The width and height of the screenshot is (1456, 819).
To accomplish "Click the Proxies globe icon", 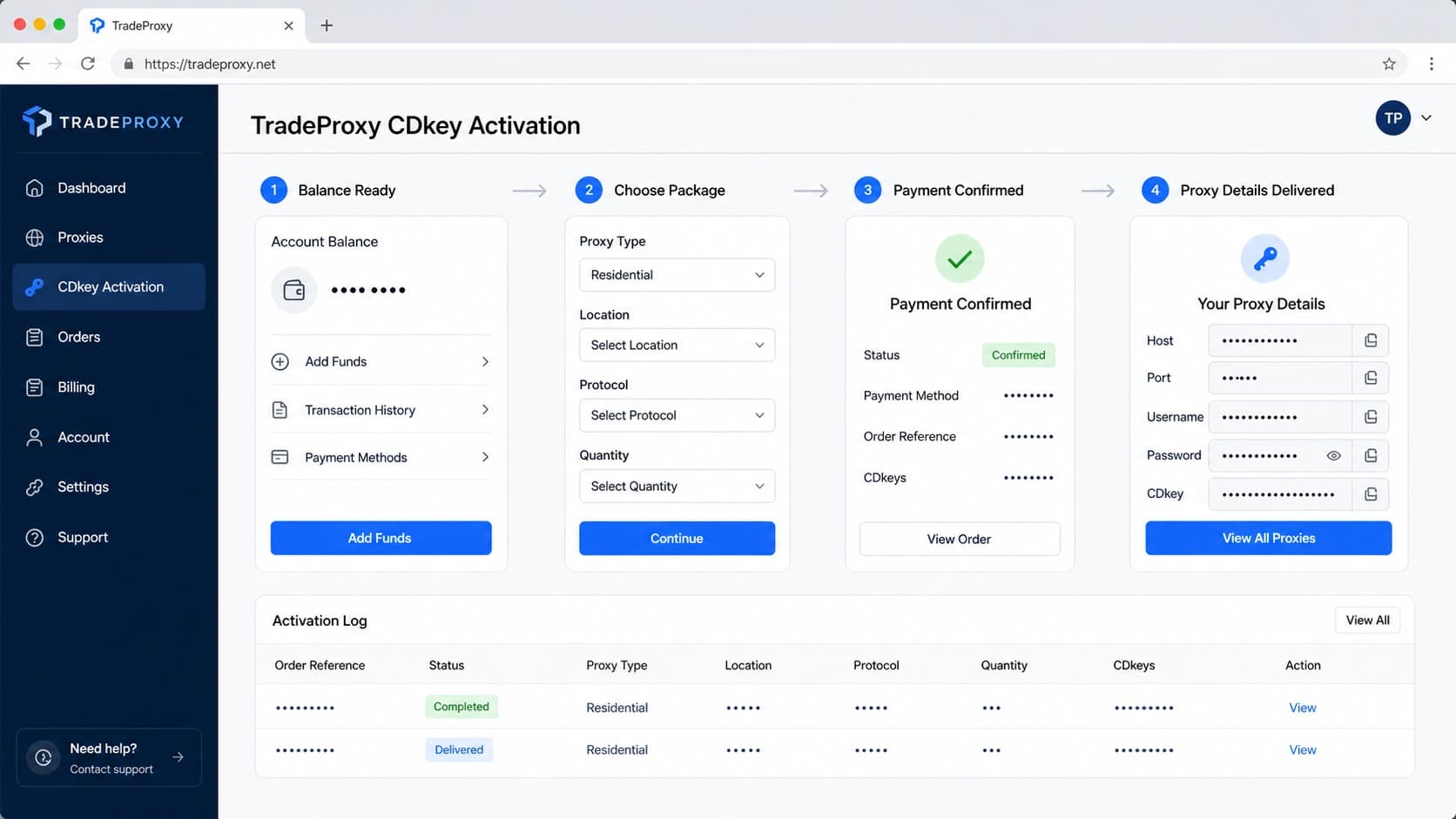I will [x=35, y=238].
